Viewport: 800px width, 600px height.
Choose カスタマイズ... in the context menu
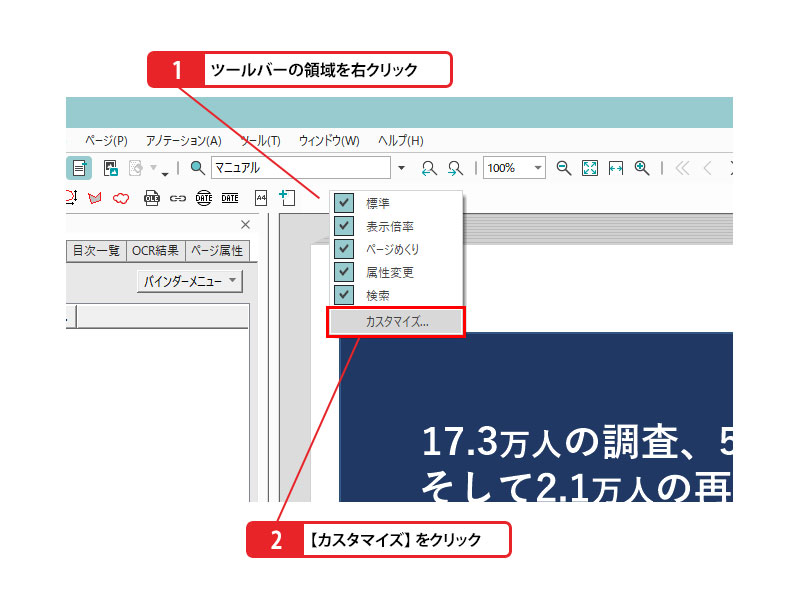pos(396,322)
